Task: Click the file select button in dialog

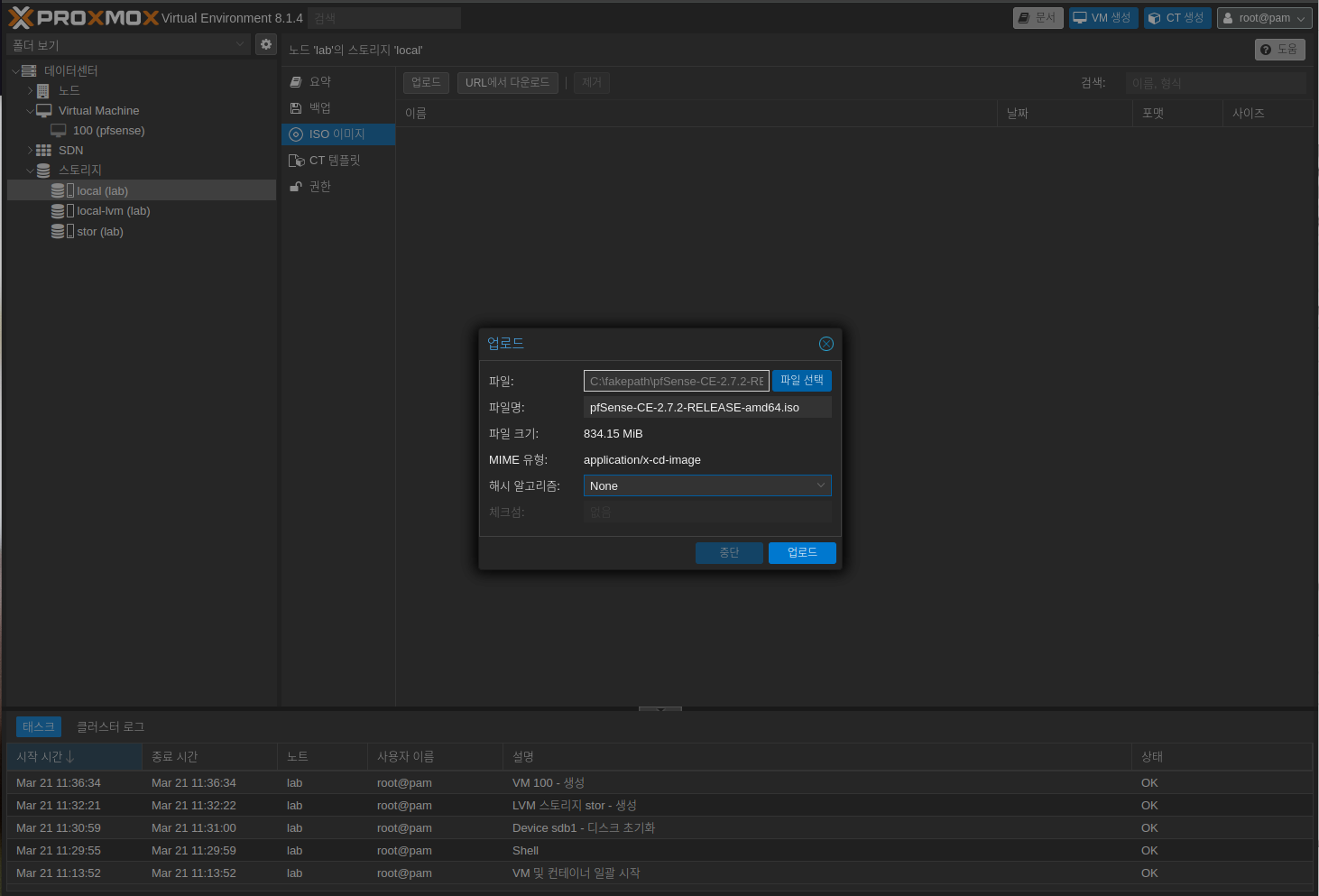Action: point(802,381)
